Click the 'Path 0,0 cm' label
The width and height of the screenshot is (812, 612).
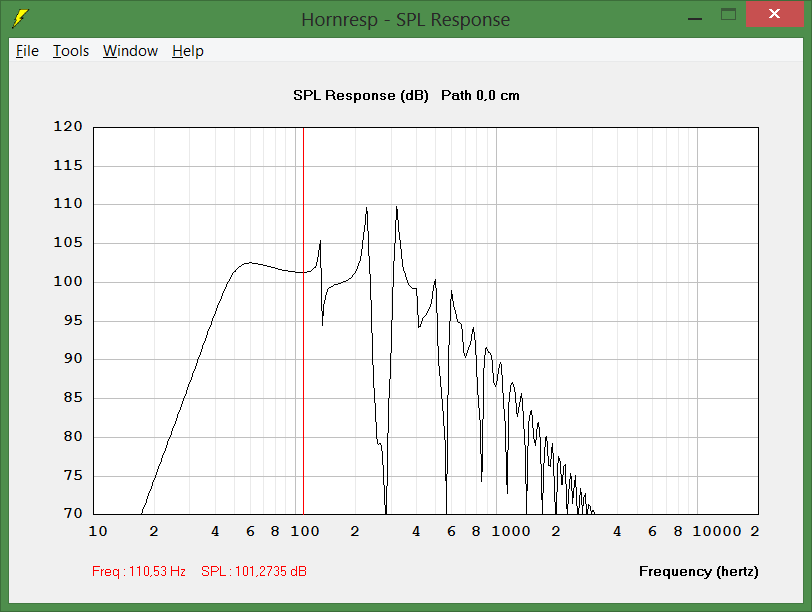pos(480,95)
